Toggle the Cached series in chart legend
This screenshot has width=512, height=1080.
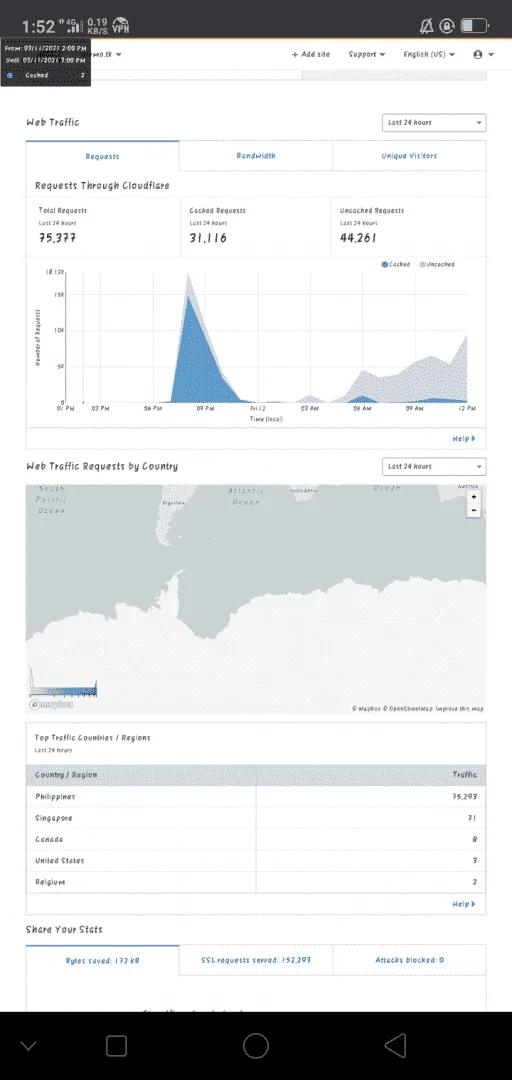[396, 264]
